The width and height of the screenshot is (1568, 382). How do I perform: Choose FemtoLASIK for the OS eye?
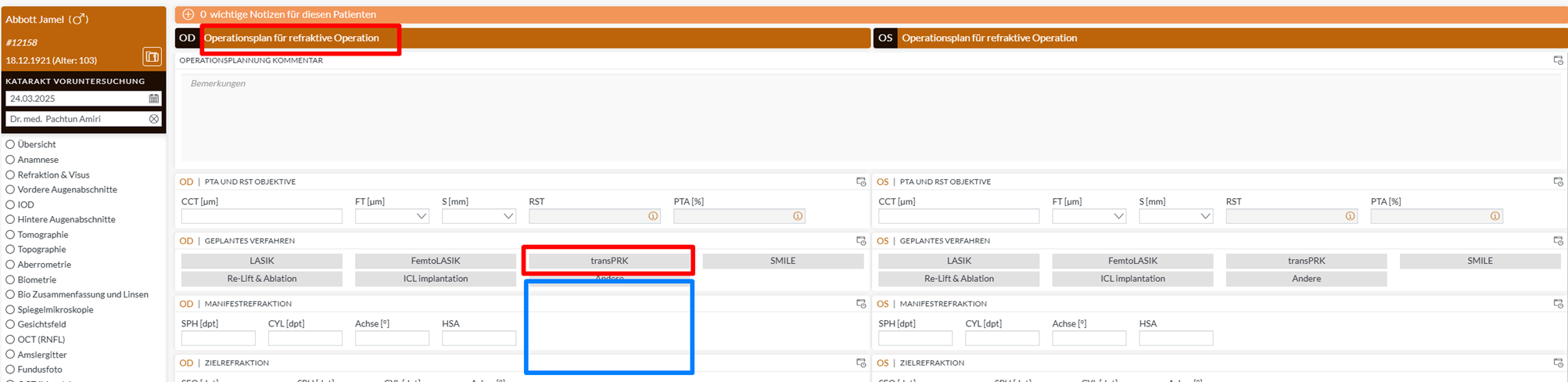coord(1132,261)
